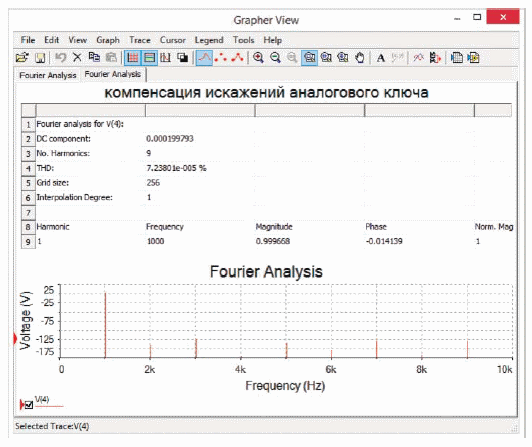Click the highlighted zoom area magnifier icon
Viewport: 532px width, 447px height.
pyautogui.click(x=309, y=57)
